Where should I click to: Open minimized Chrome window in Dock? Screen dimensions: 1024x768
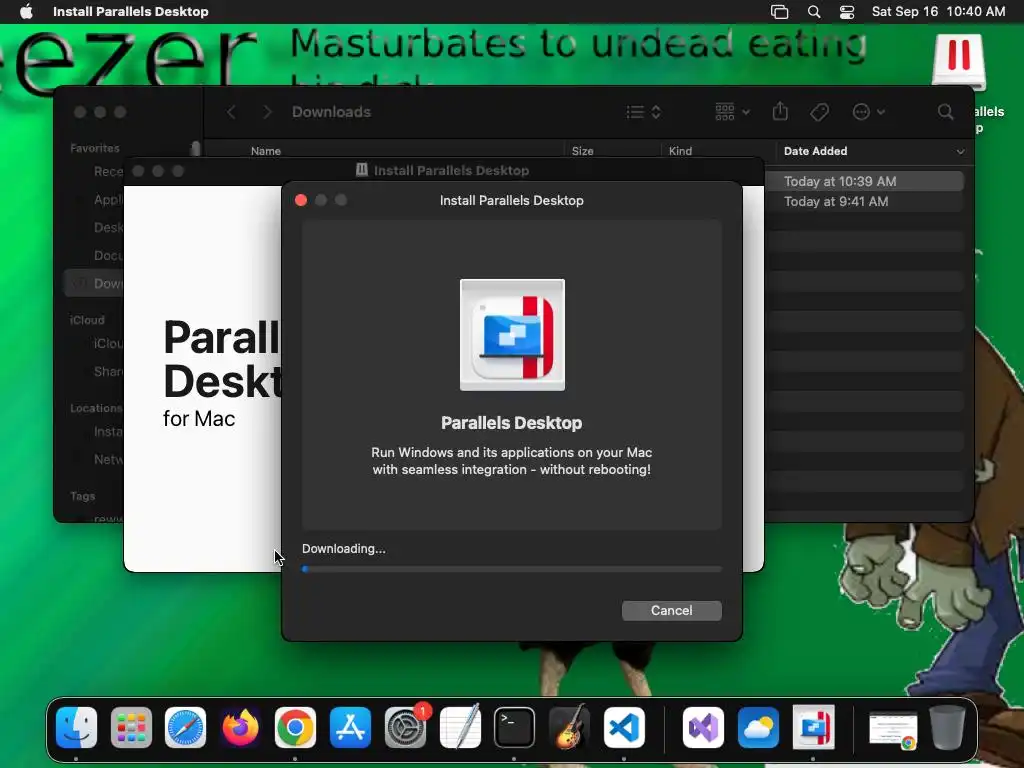[893, 731]
